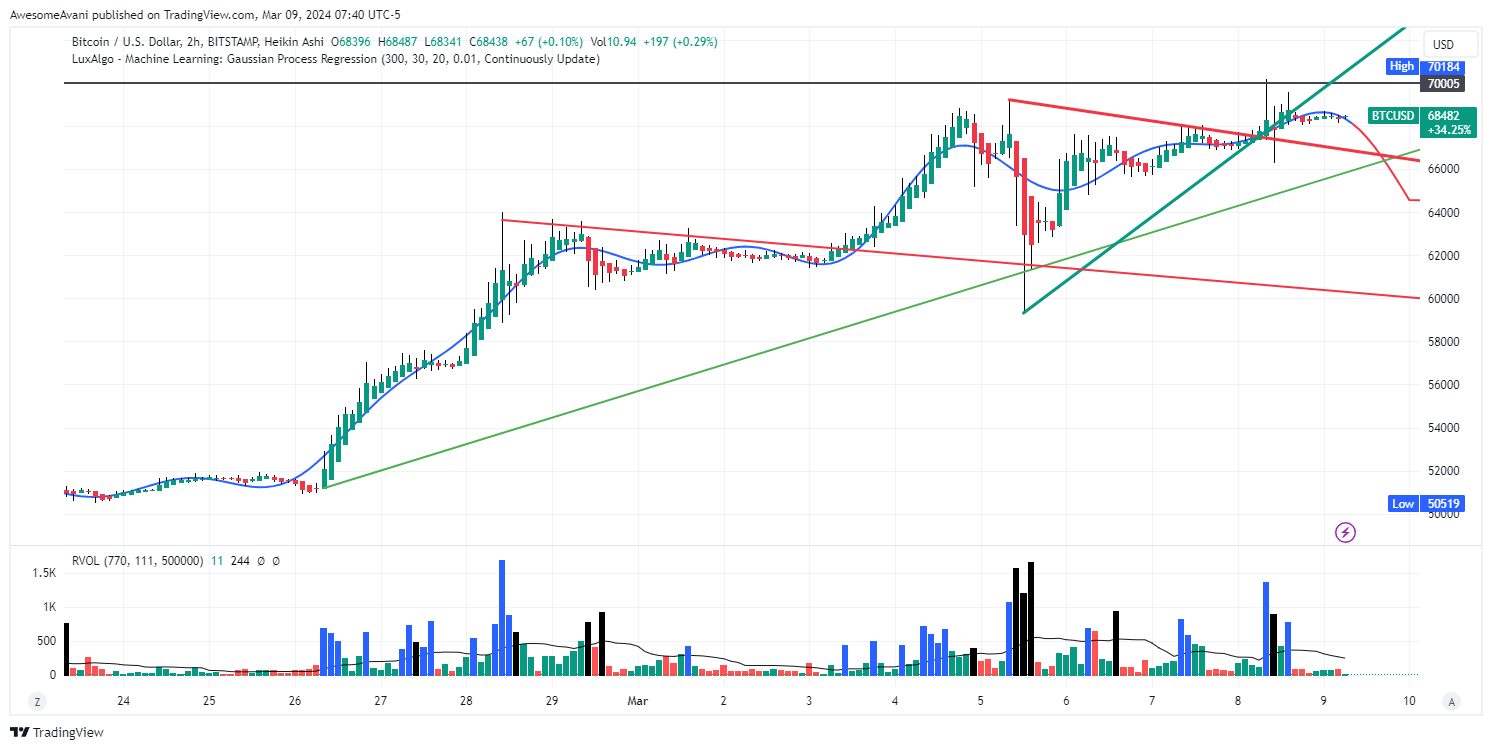Click the TradingView logo
The width and height of the screenshot is (1492, 750).
point(57,732)
